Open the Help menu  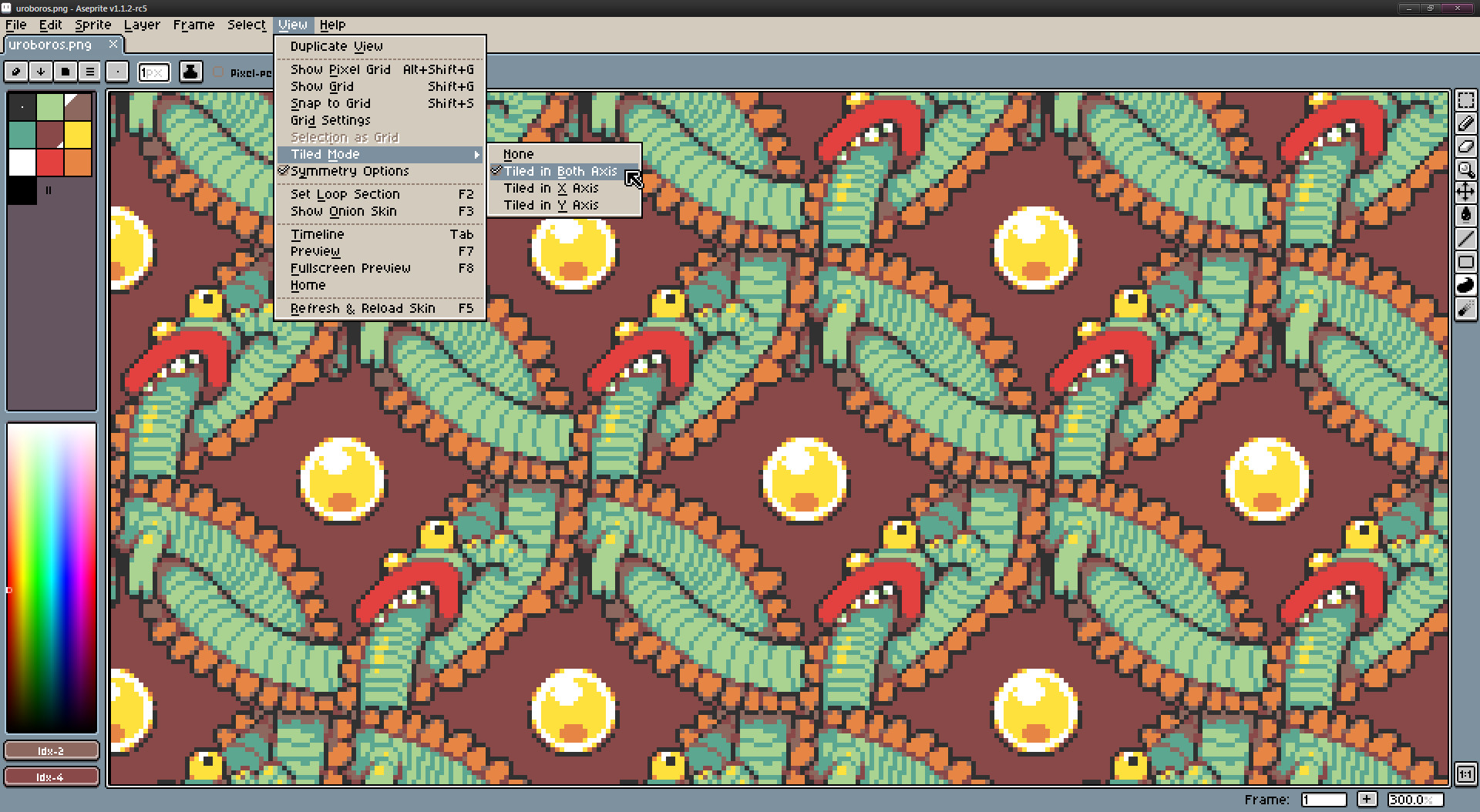(333, 24)
